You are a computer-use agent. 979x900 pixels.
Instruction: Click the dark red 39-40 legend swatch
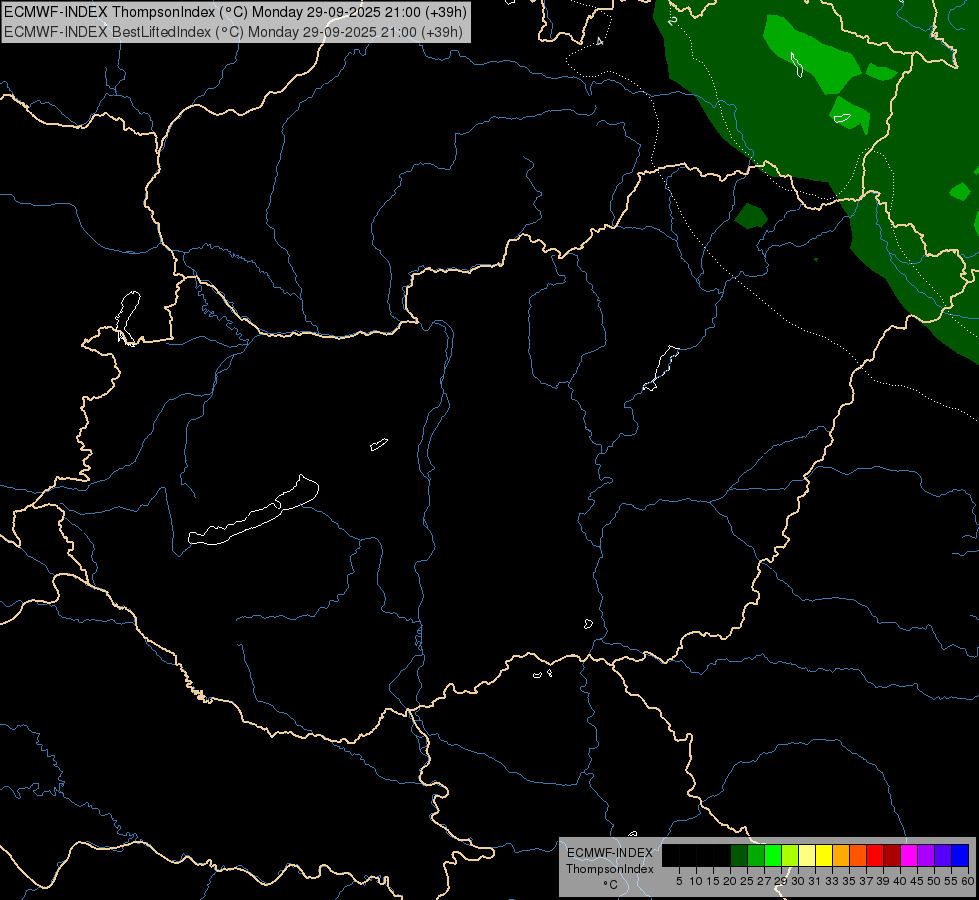pyautogui.click(x=892, y=855)
